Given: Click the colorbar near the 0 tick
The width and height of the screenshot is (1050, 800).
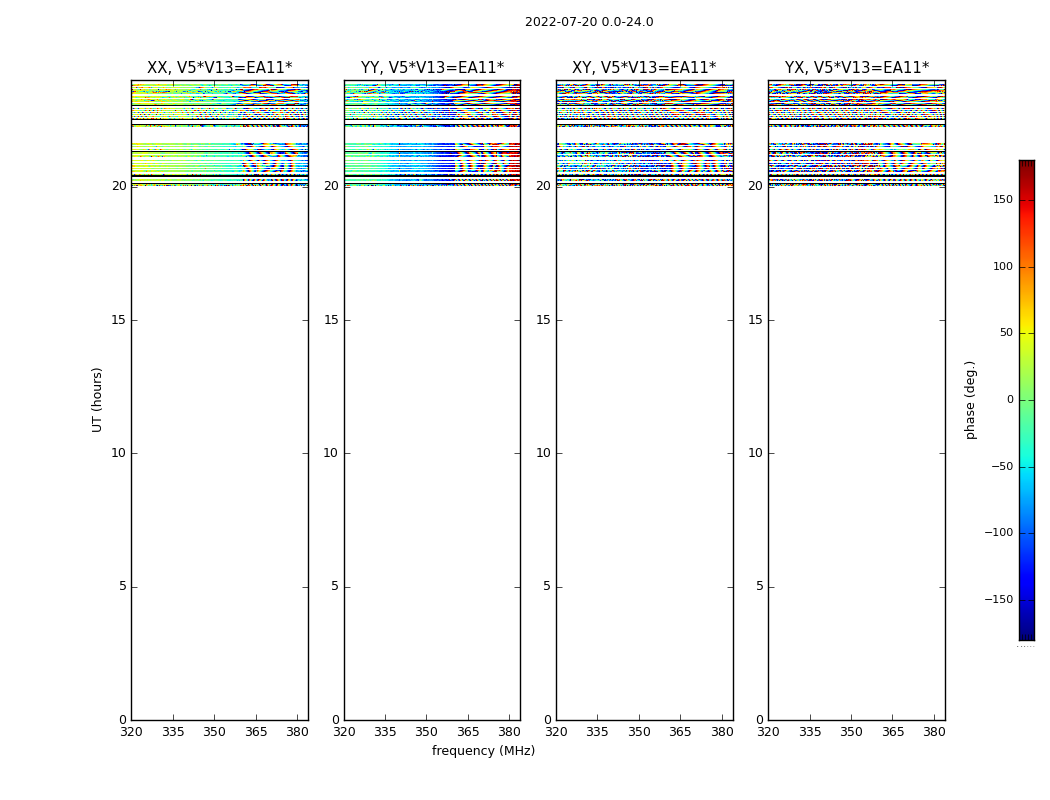Looking at the screenshot, I should 1026,400.
